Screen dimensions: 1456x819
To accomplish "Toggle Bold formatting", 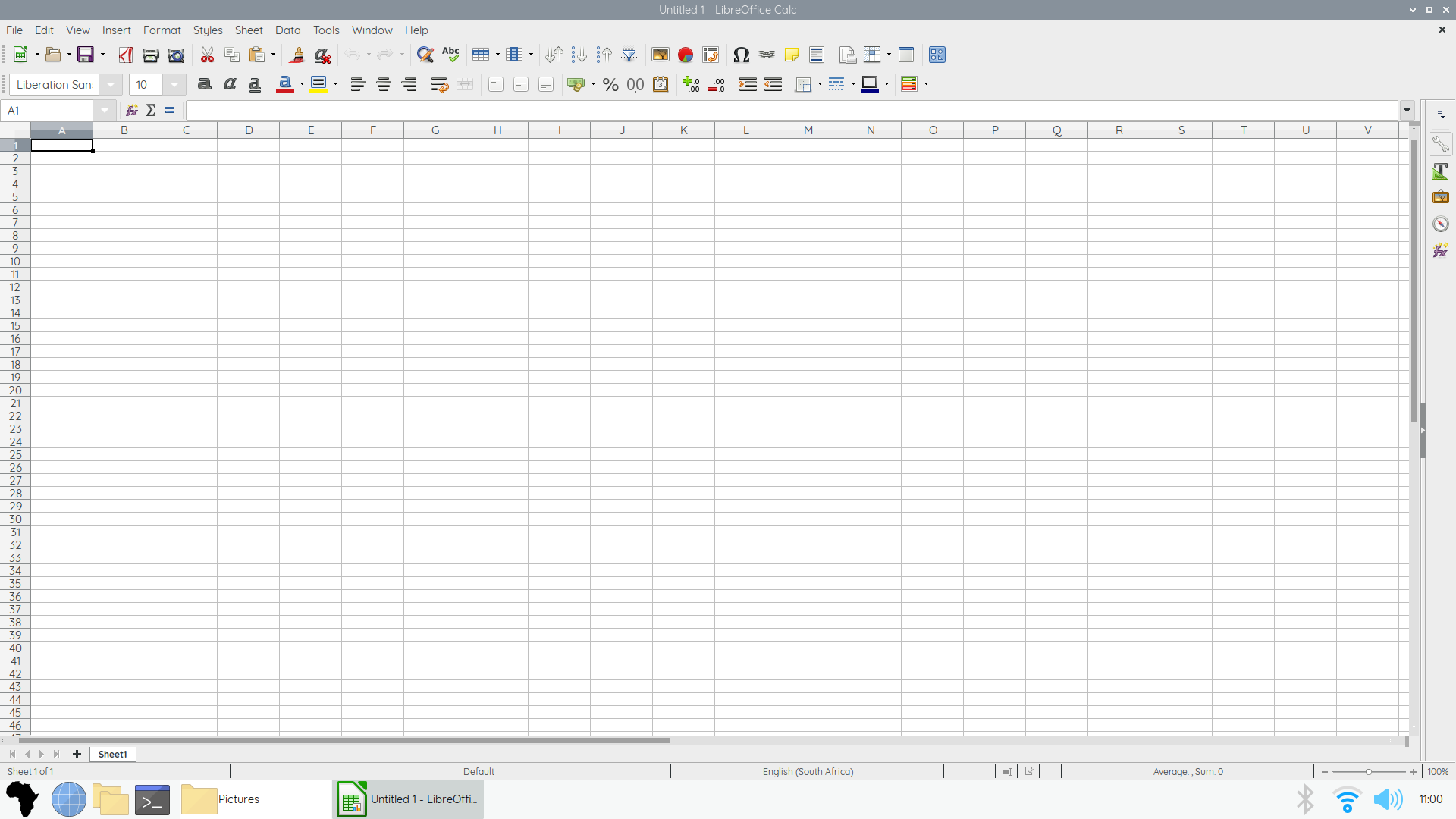I will [204, 85].
